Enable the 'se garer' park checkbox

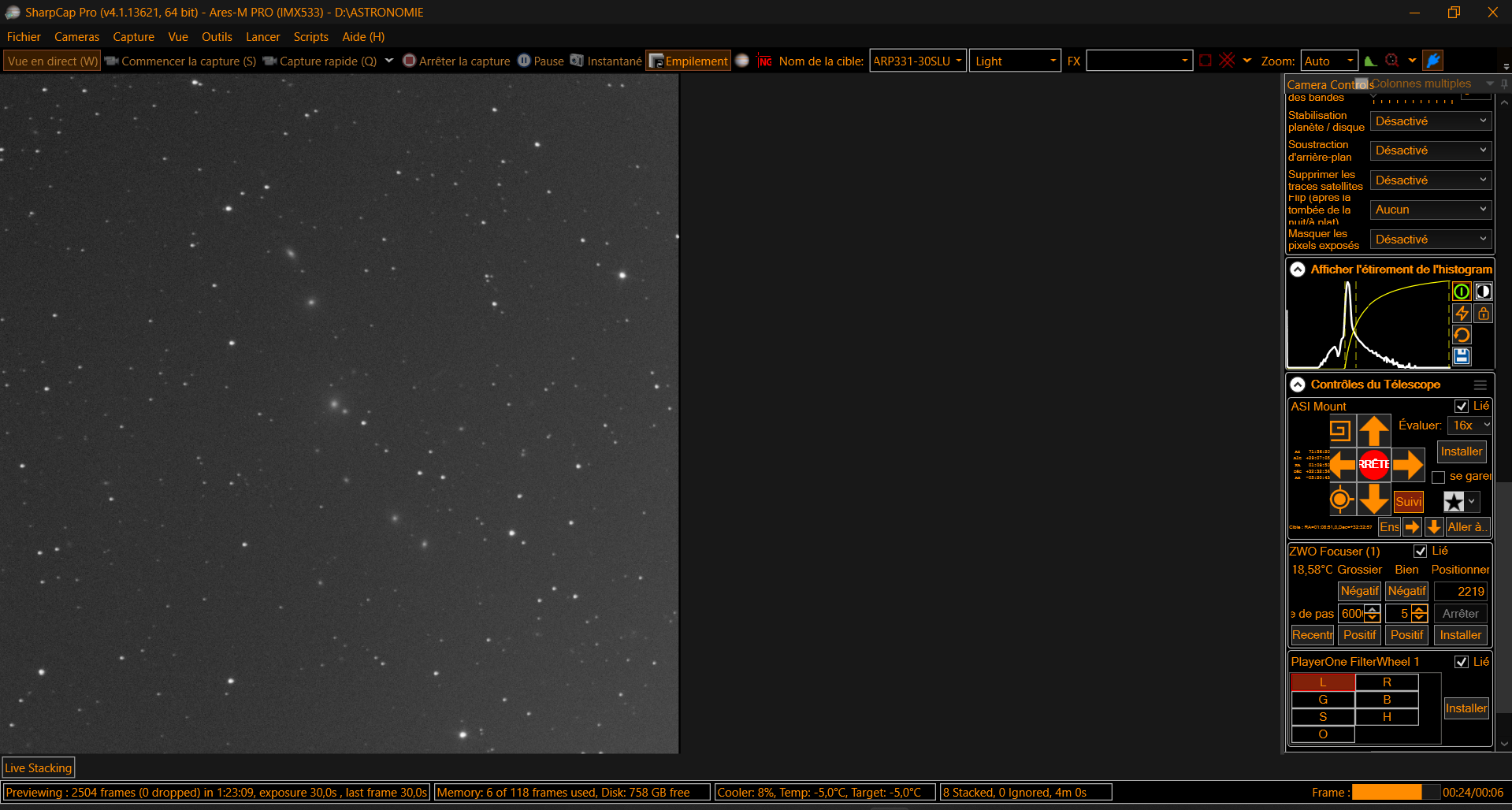pyautogui.click(x=1438, y=477)
